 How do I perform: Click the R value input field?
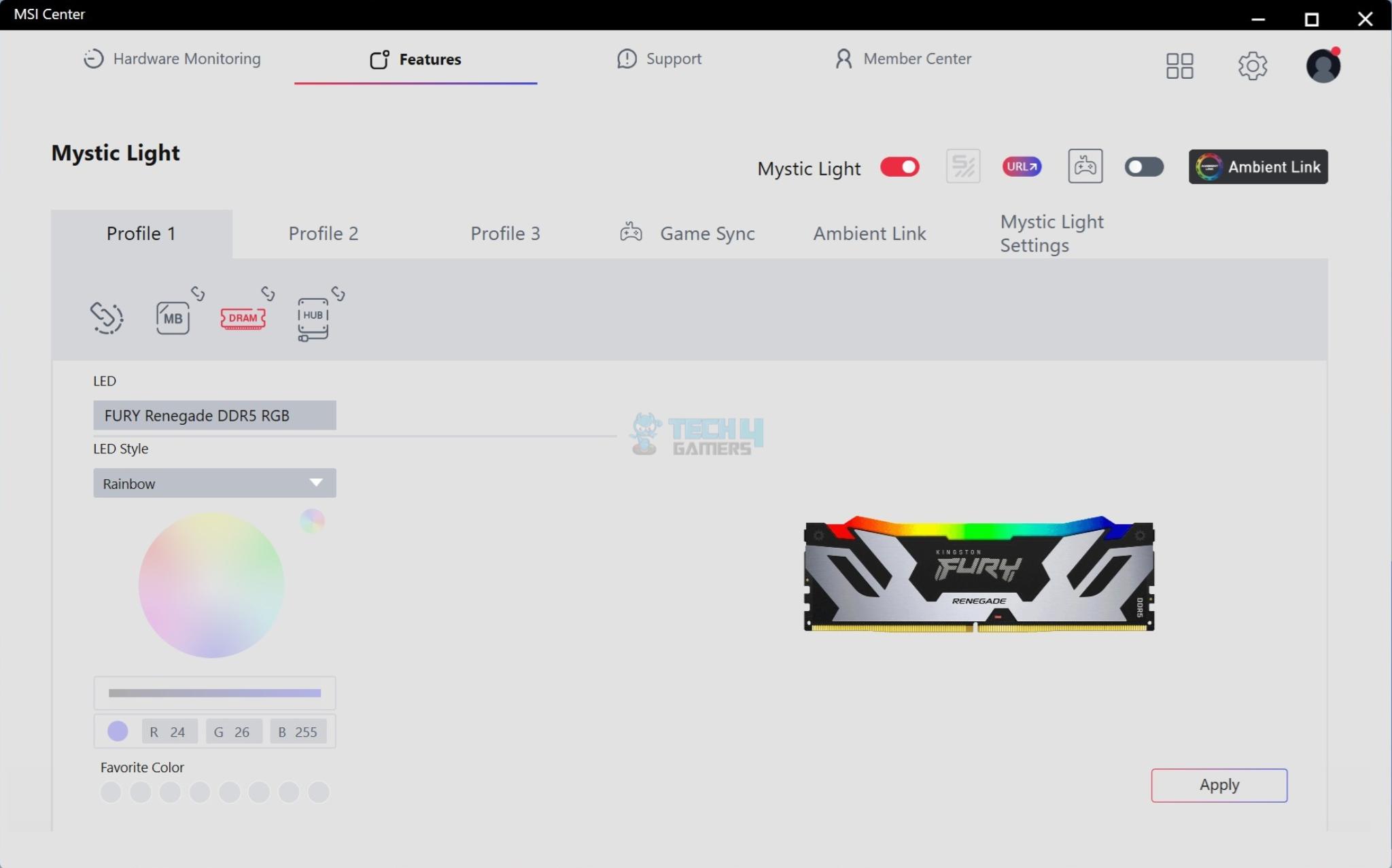[x=170, y=732]
